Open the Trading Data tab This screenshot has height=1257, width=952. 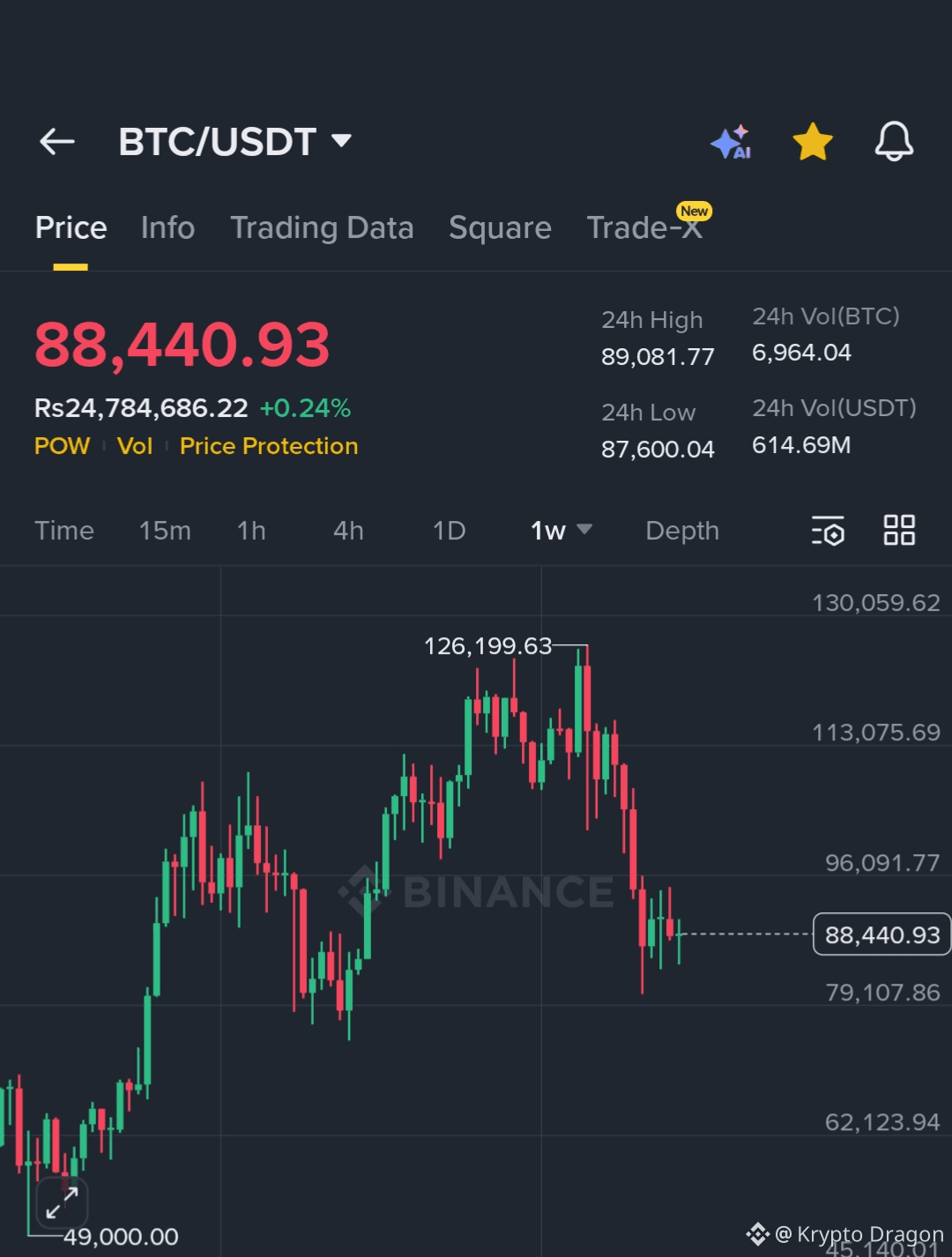click(x=322, y=228)
